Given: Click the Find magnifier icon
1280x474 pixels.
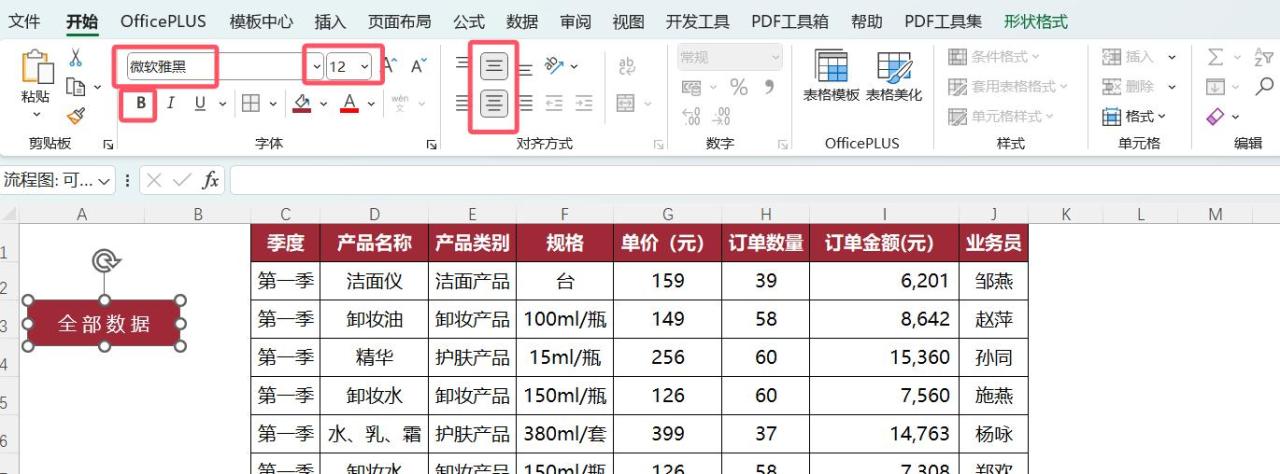Looking at the screenshot, I should click(1265, 87).
